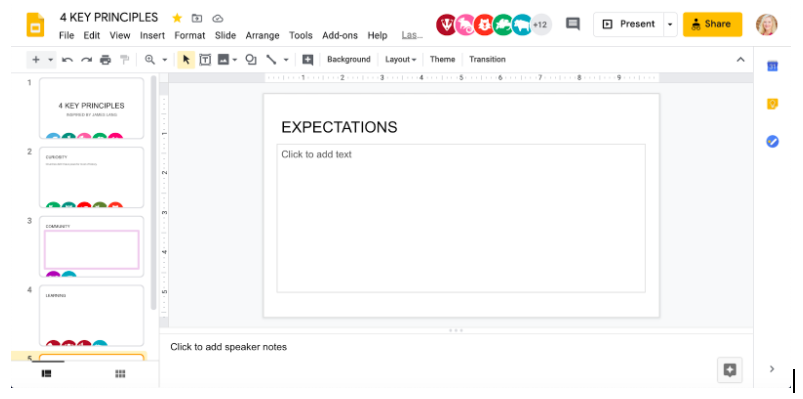Click the +12 more collaborators badge
Image resolution: width=803 pixels, height=399 pixels.
tap(541, 25)
